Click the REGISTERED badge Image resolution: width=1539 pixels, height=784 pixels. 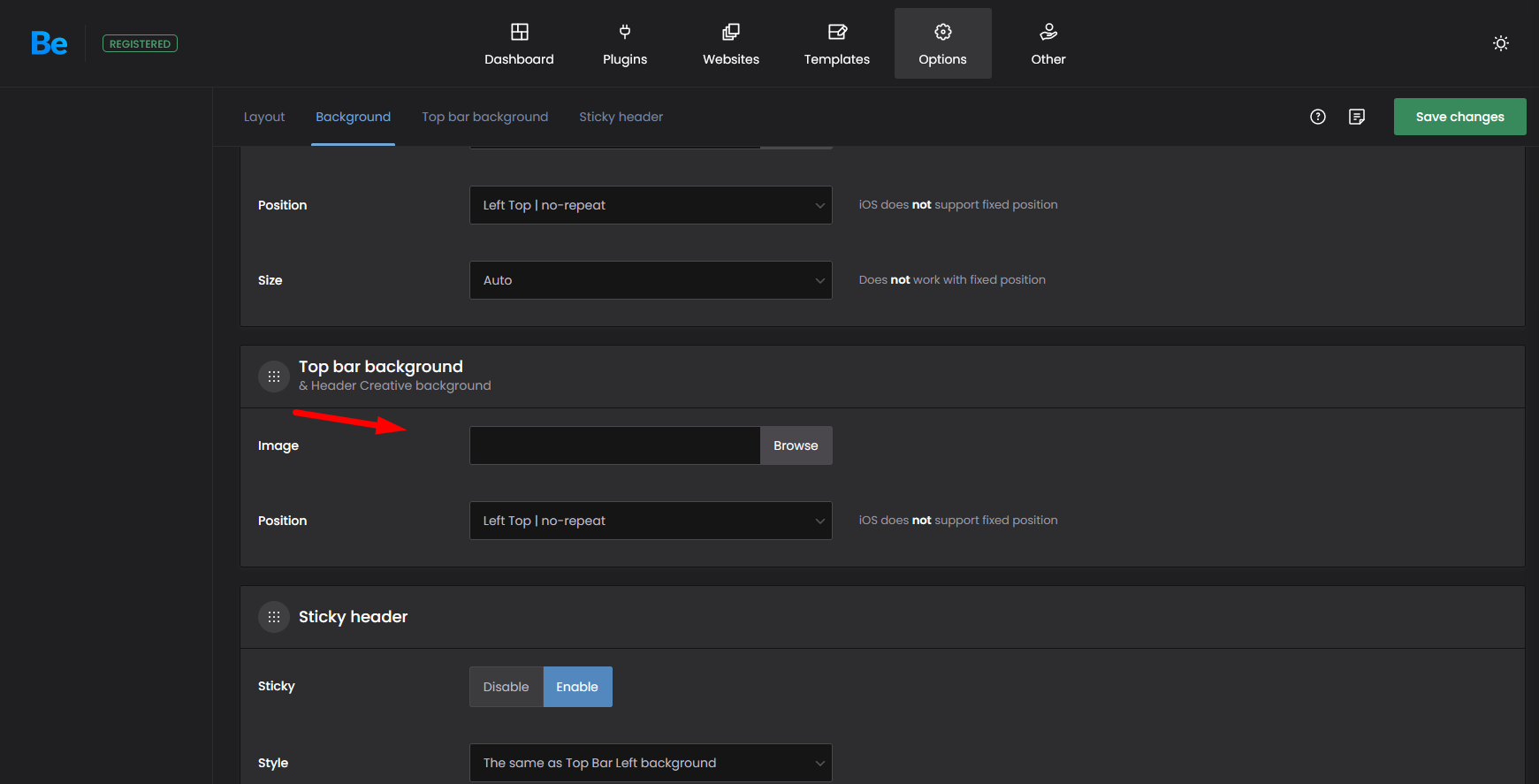coord(140,43)
